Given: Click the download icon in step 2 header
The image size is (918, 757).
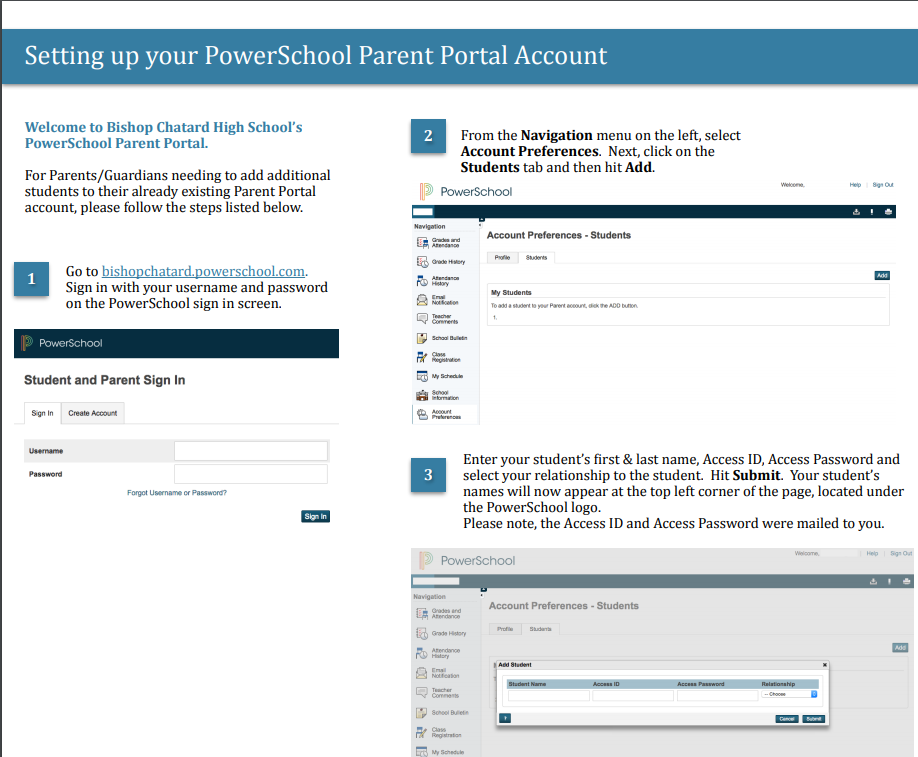Looking at the screenshot, I should [x=856, y=212].
